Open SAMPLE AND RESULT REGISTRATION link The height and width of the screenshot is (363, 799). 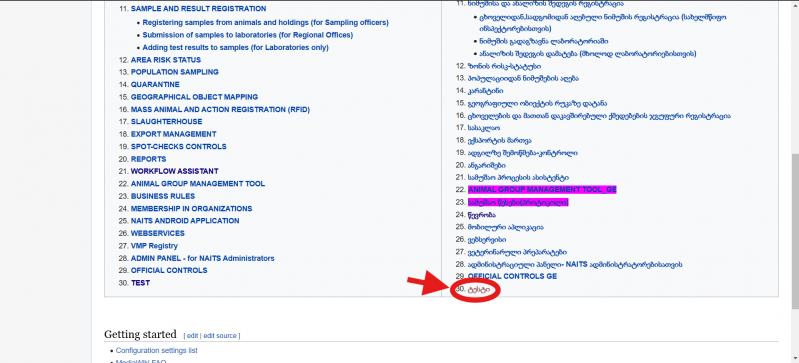pyautogui.click(x=198, y=9)
